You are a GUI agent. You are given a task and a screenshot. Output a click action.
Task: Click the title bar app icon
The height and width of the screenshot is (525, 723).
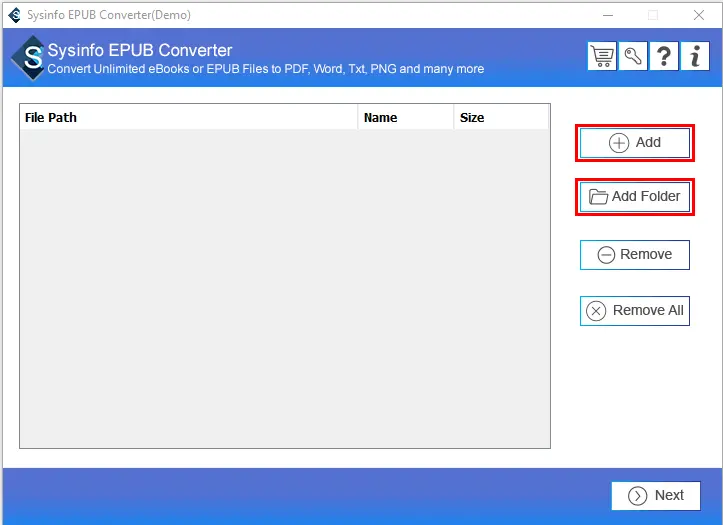click(x=14, y=15)
